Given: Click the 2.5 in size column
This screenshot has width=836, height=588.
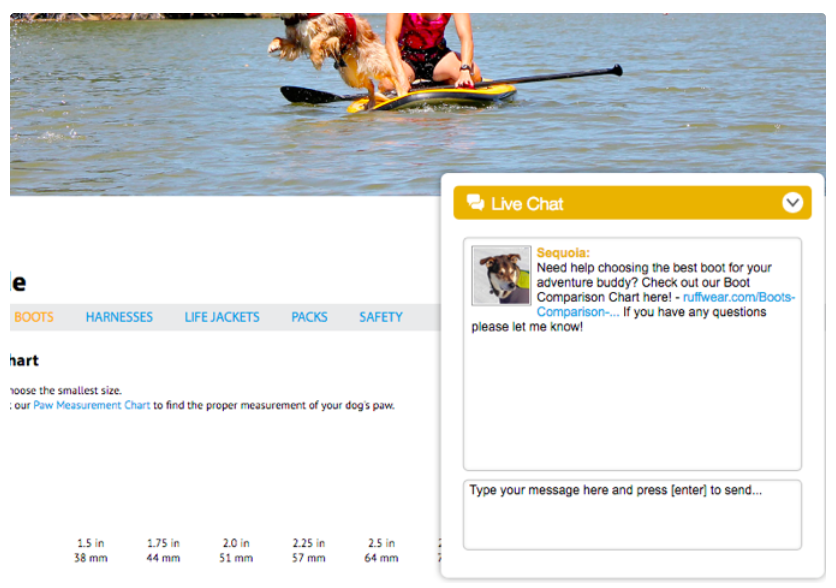Looking at the screenshot, I should click(382, 550).
